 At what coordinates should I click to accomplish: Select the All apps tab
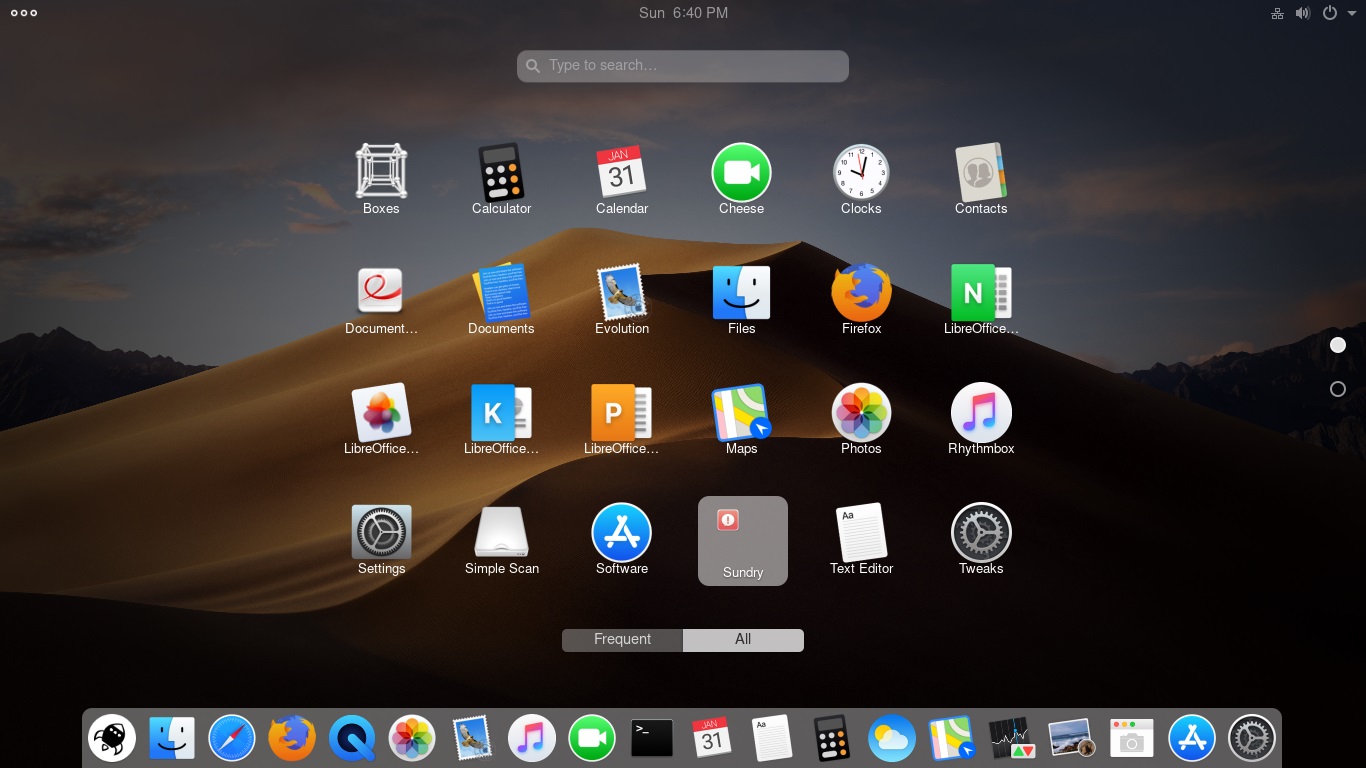pyautogui.click(x=743, y=640)
